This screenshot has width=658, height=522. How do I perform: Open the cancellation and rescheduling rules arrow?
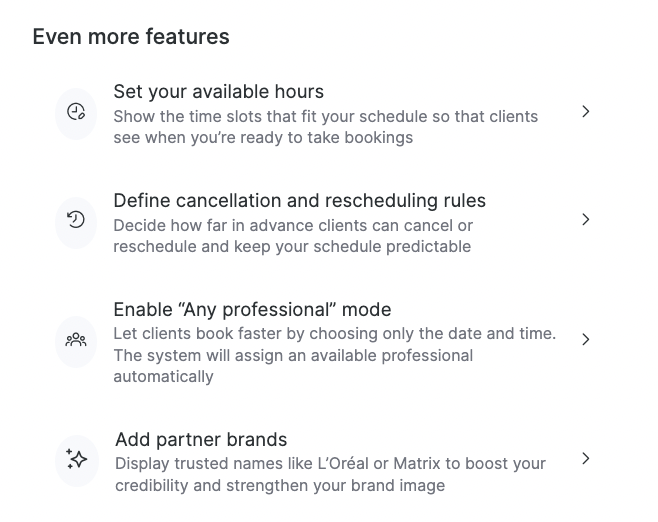pos(586,220)
